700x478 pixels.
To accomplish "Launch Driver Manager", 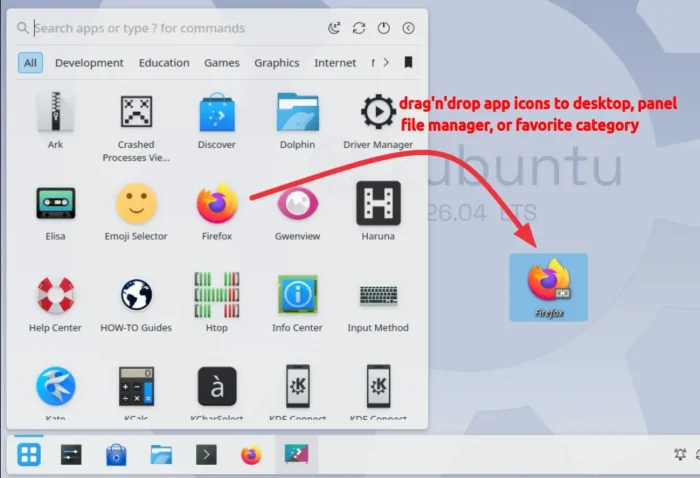I will [x=378, y=120].
